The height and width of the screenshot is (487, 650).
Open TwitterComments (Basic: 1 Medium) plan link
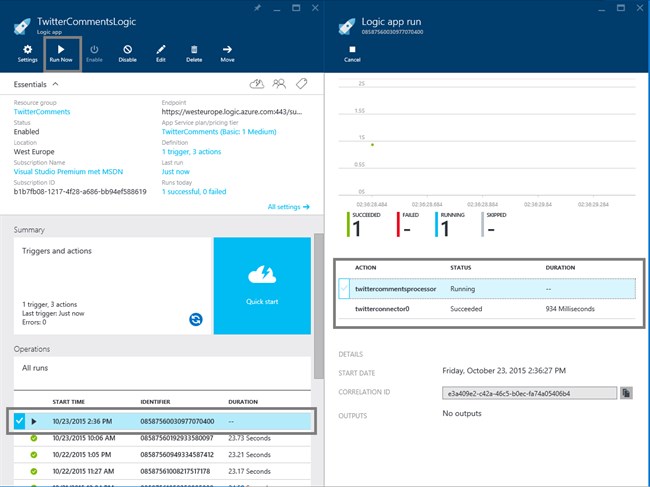click(219, 132)
